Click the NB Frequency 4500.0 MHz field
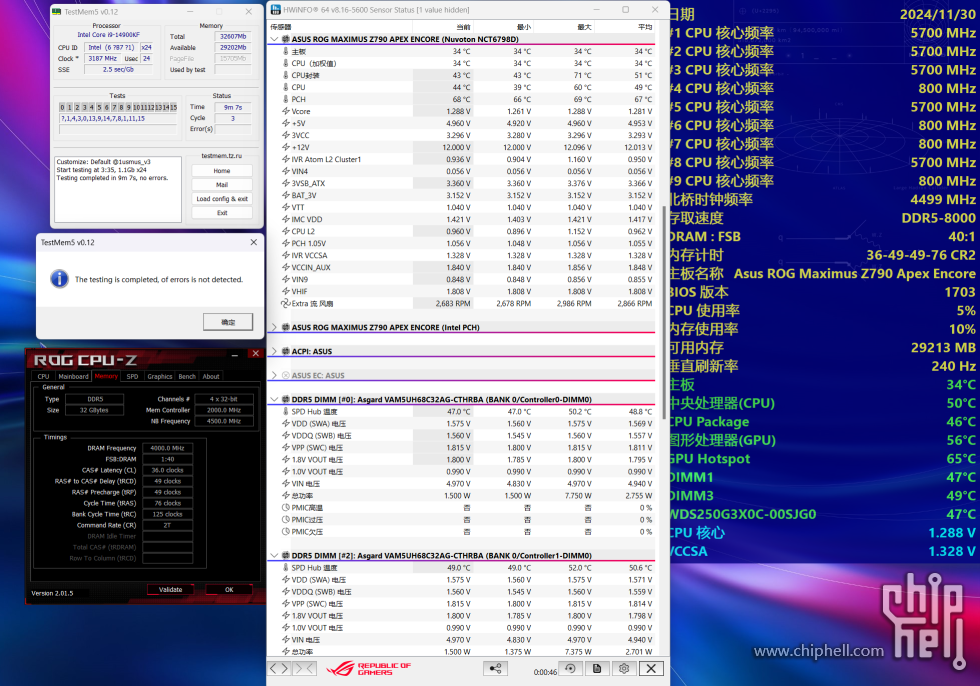The image size is (980, 686). pyautogui.click(x=224, y=421)
